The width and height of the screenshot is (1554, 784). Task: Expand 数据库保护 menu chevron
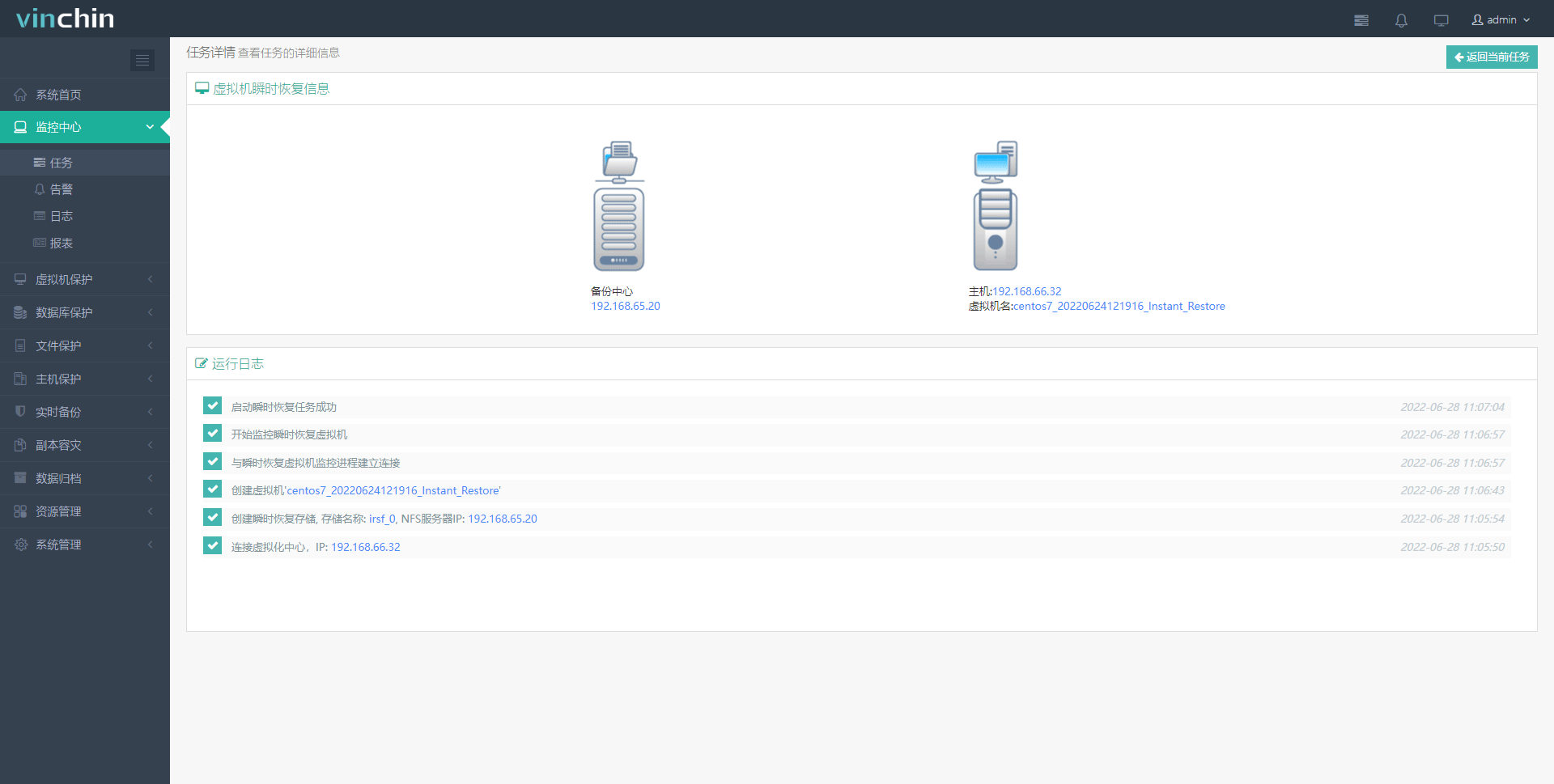(150, 312)
